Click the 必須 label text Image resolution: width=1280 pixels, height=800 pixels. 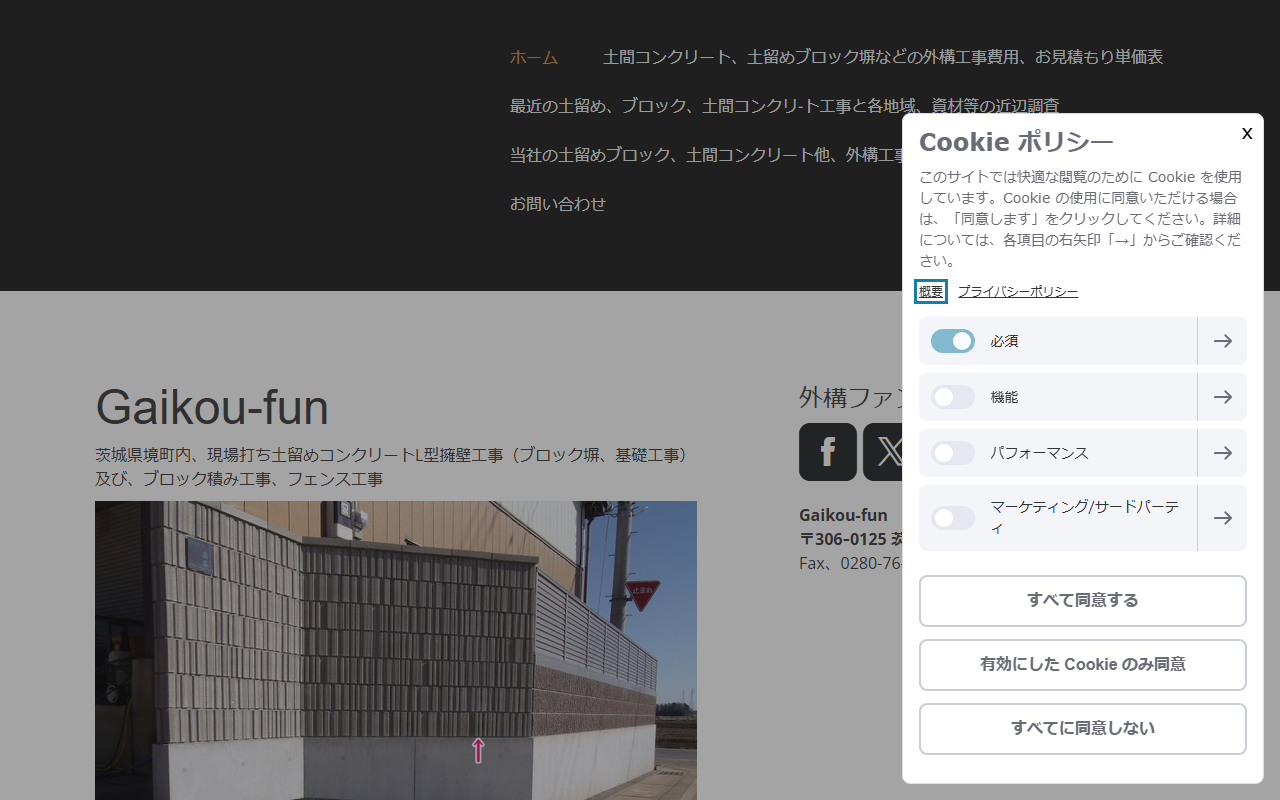tap(1005, 341)
